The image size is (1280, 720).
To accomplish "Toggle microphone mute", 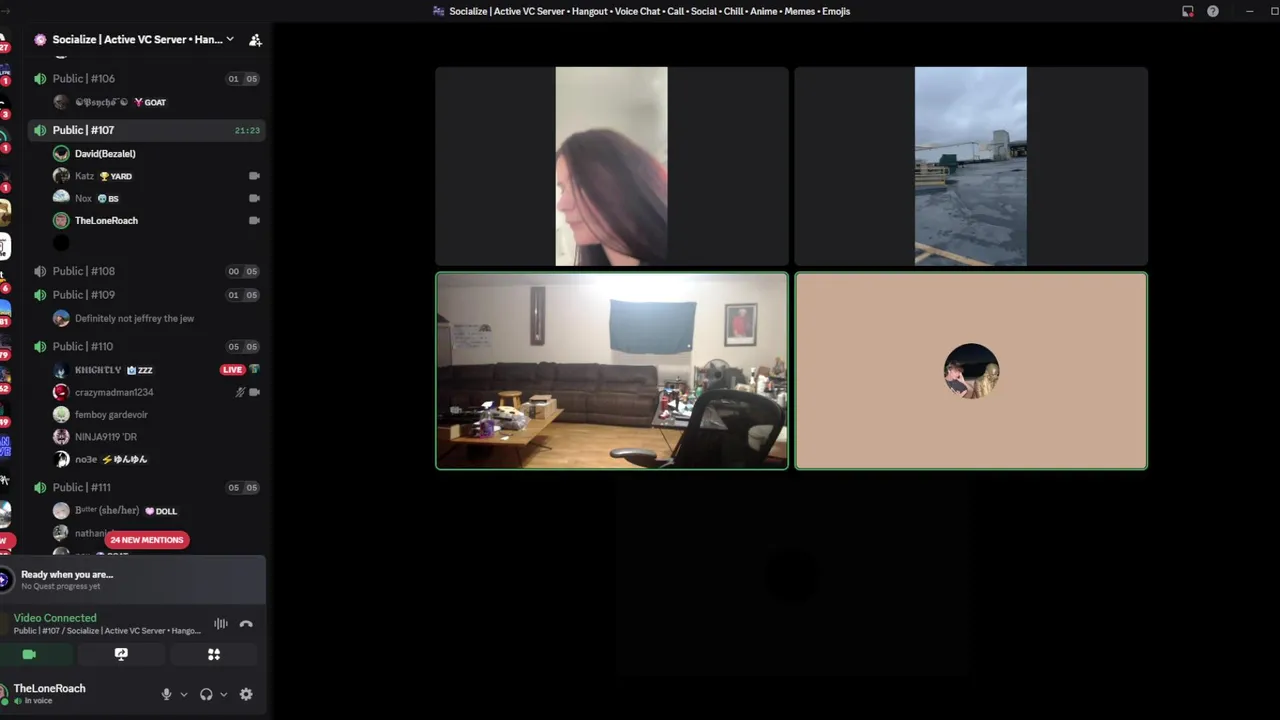I will click(x=166, y=694).
